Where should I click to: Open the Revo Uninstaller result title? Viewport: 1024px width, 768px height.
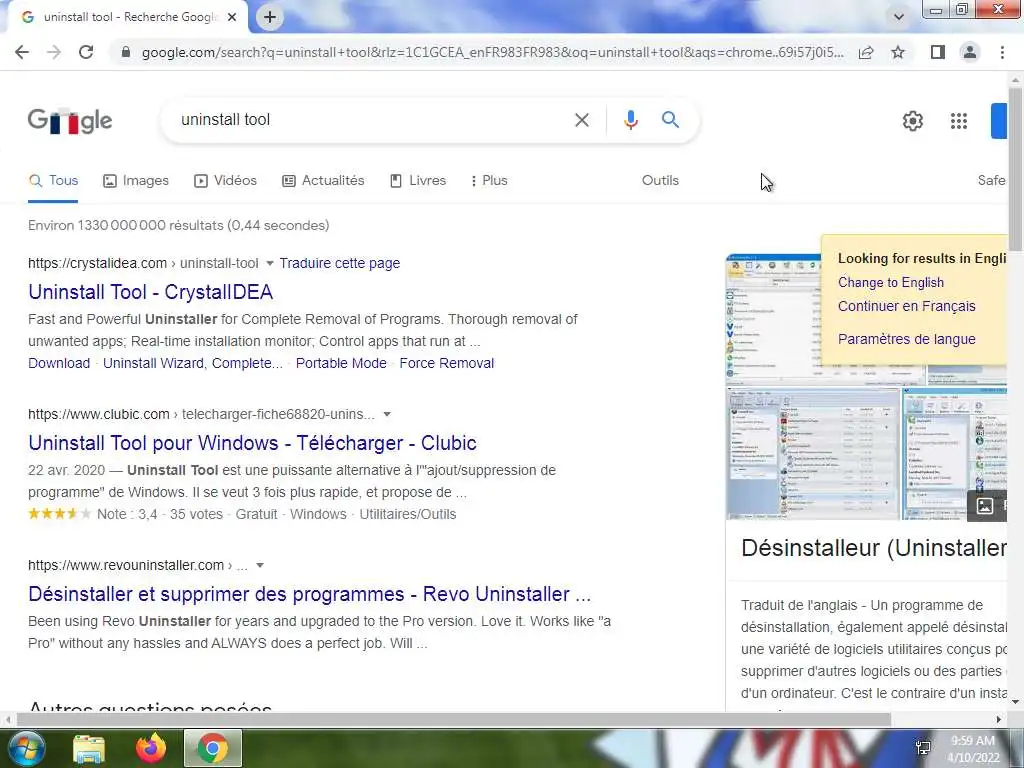pyautogui.click(x=310, y=594)
